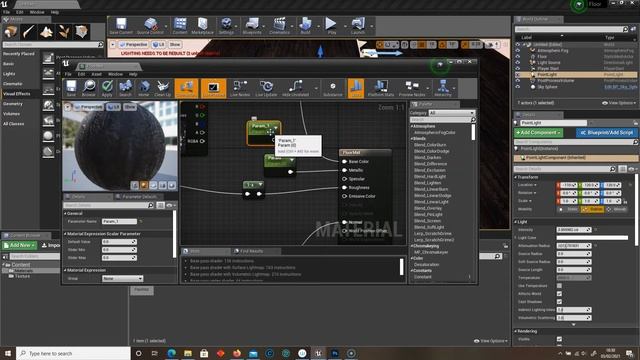This screenshot has width=640, height=360.
Task: Open Asset menu of Material Editor
Action: [97, 74]
